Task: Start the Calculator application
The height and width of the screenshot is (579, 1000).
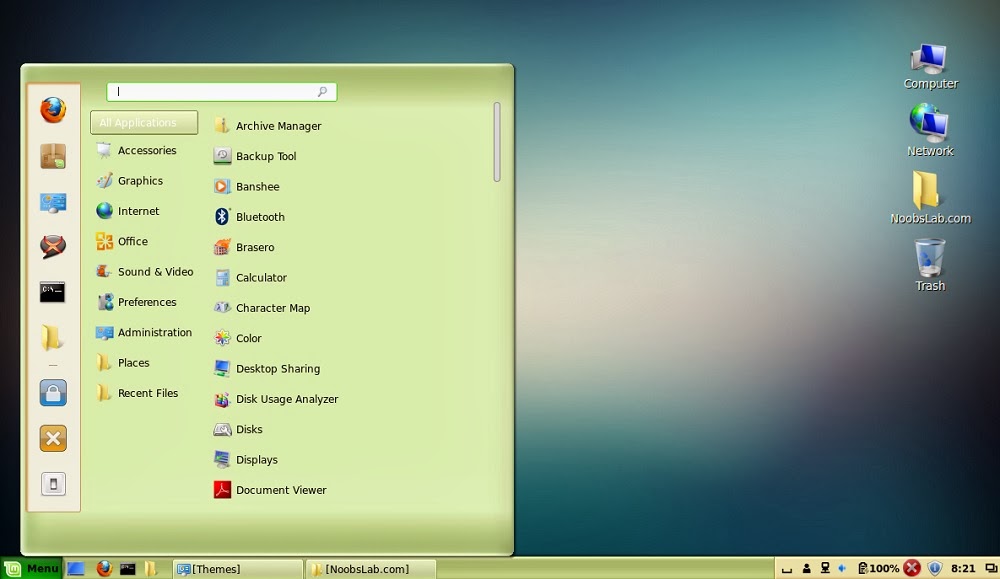Action: click(x=261, y=277)
